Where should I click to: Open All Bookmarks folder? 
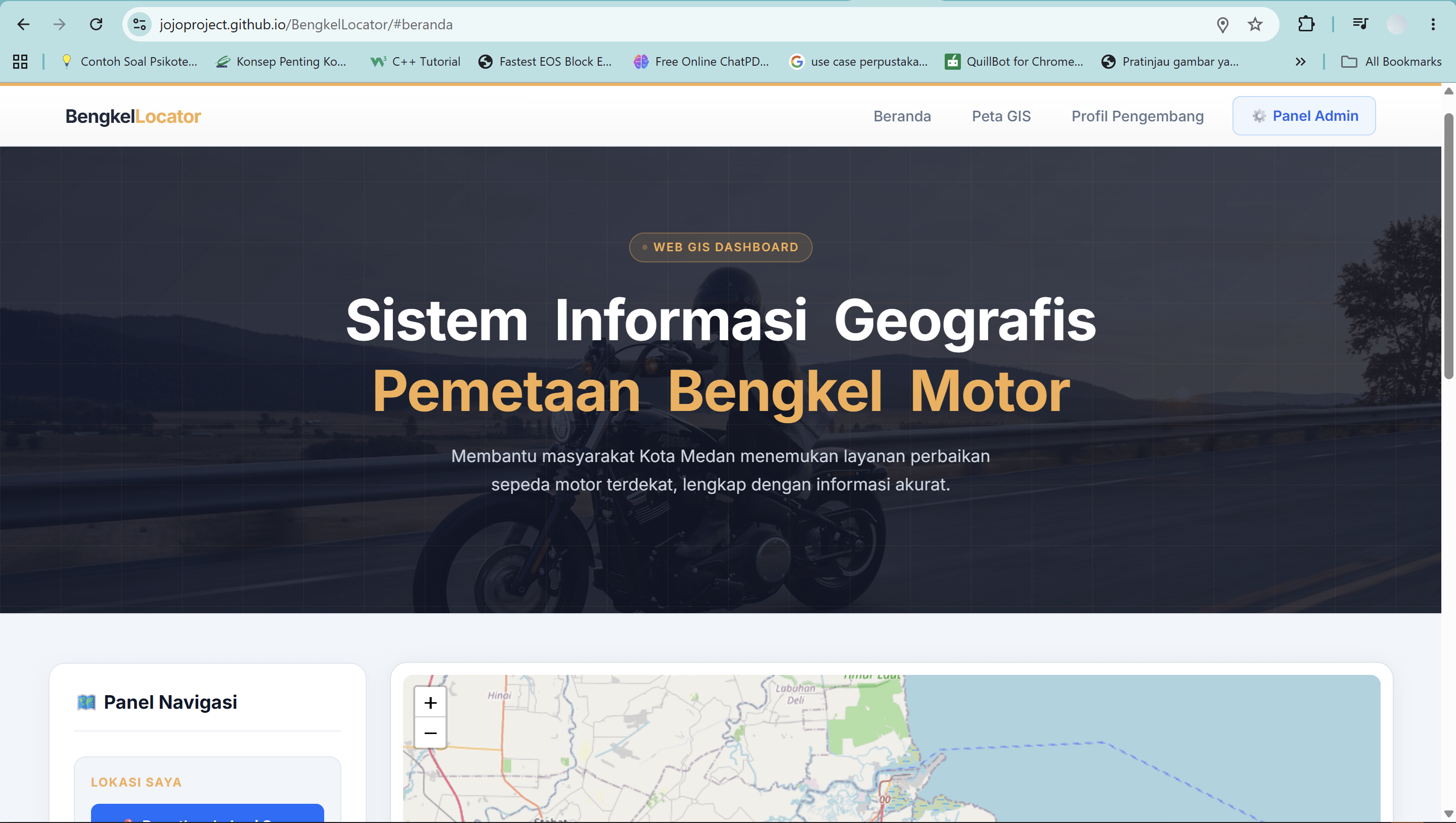(1392, 62)
